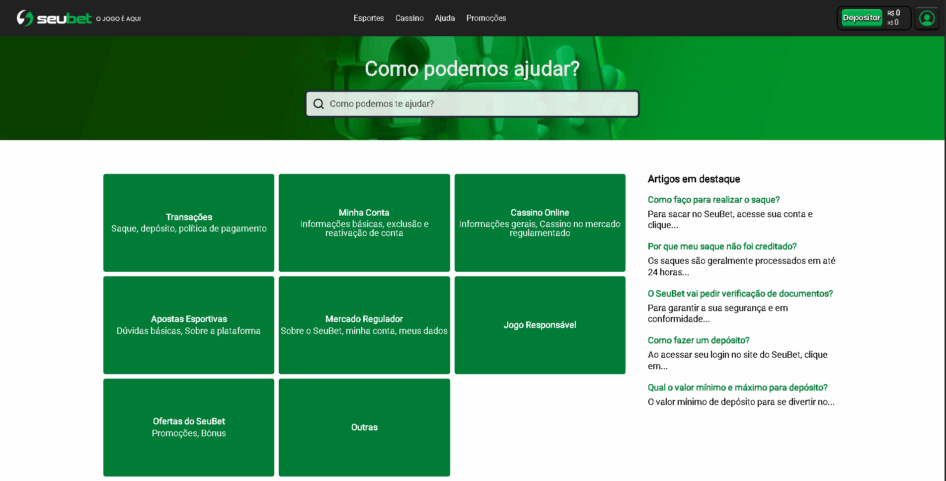Open the Jogo Responsável category tile
This screenshot has height=481, width=946.
click(x=540, y=325)
